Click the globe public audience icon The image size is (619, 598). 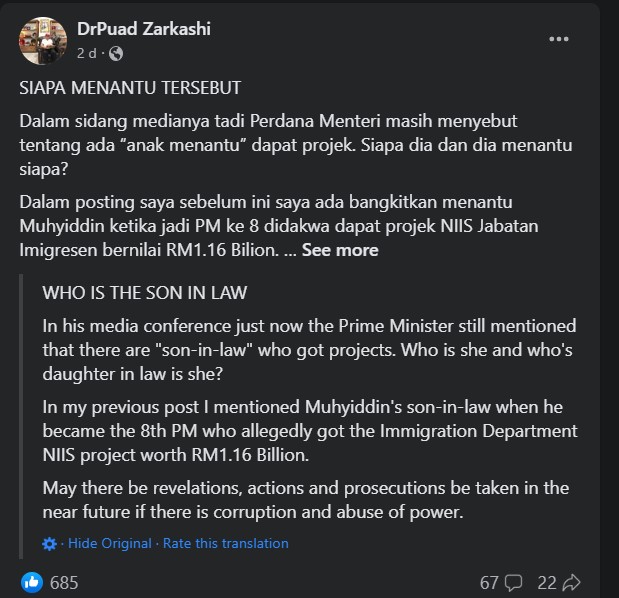click(116, 53)
